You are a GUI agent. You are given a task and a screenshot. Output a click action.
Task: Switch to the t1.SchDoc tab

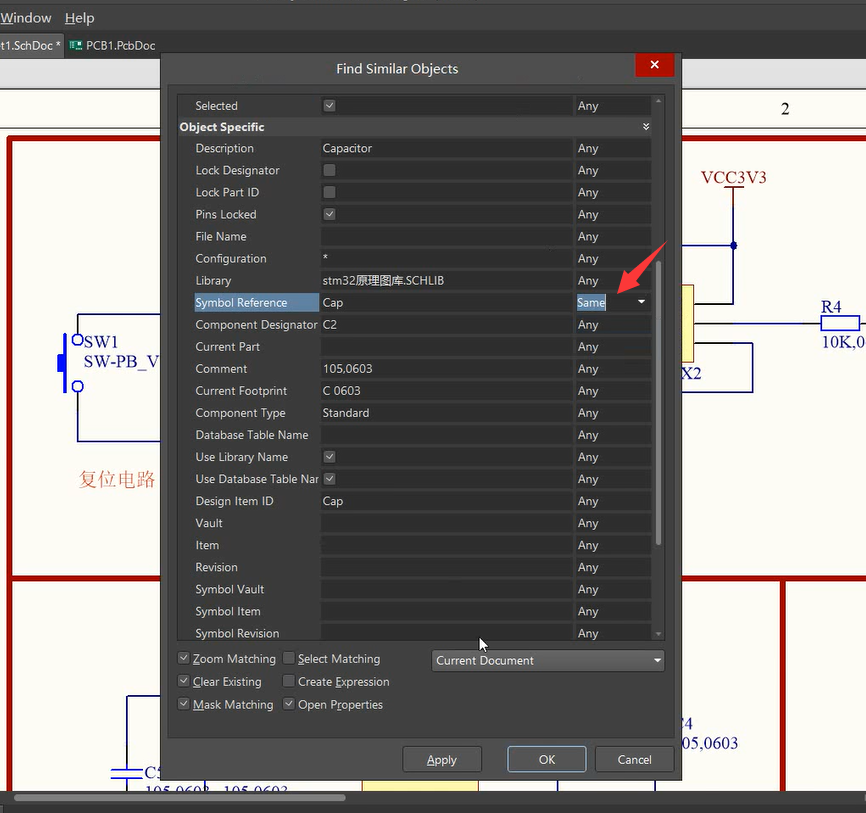tap(28, 45)
